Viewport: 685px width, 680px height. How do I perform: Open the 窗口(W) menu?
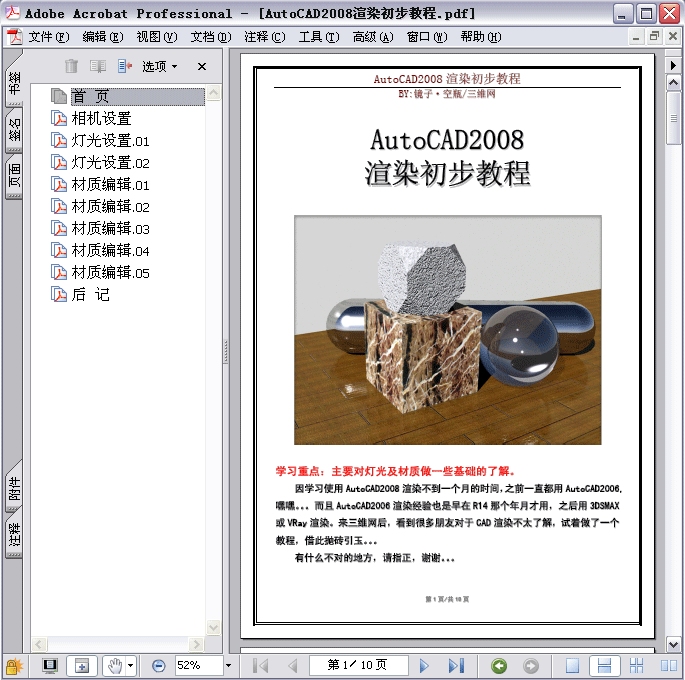coord(427,37)
